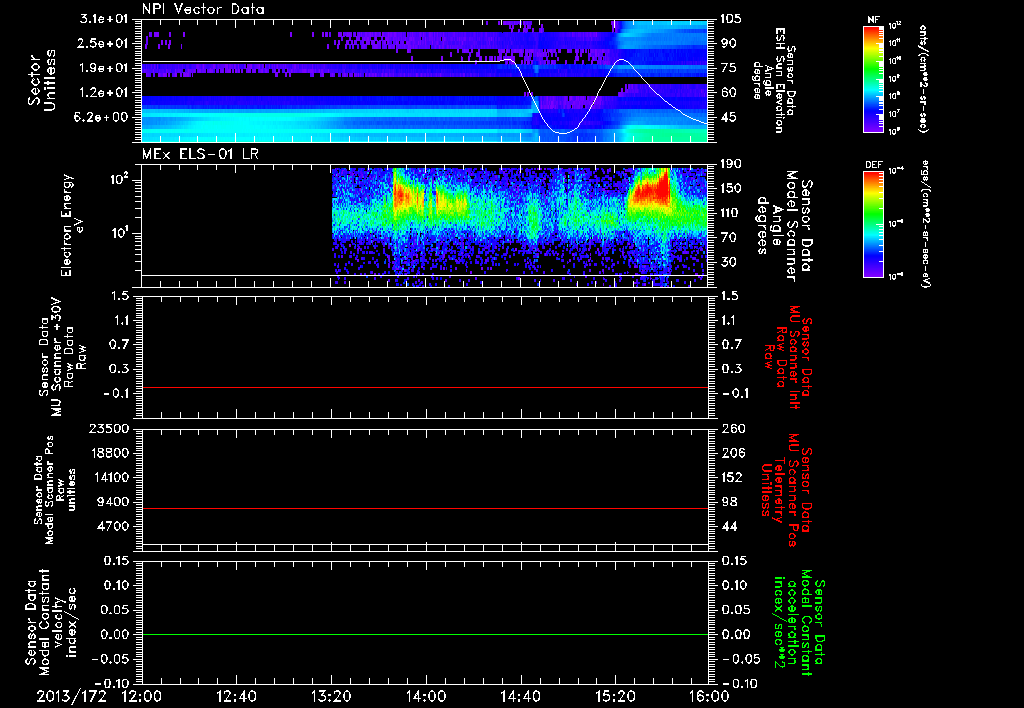Click the DEF color scale bar
Screen dimensions: 1024x708
[x=874, y=225]
